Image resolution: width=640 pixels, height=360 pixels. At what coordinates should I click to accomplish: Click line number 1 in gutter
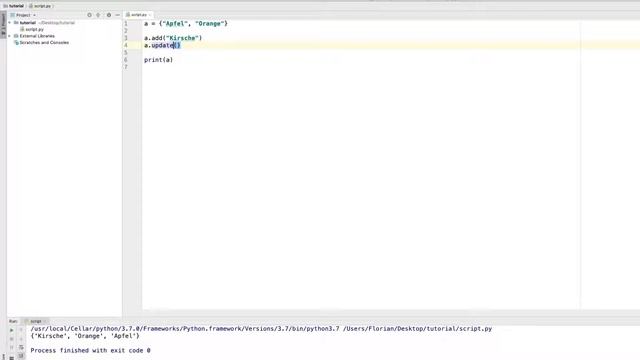[x=126, y=24]
